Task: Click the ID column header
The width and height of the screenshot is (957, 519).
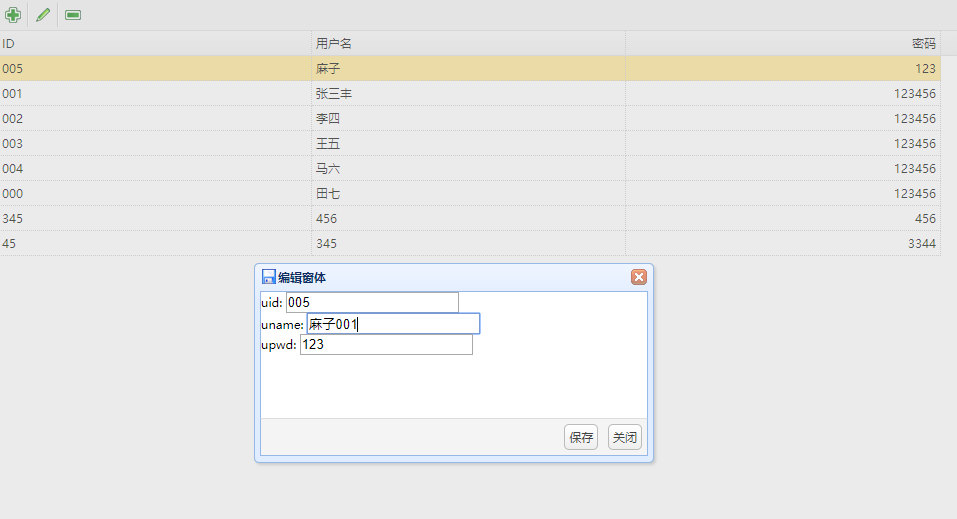Action: [x=156, y=43]
